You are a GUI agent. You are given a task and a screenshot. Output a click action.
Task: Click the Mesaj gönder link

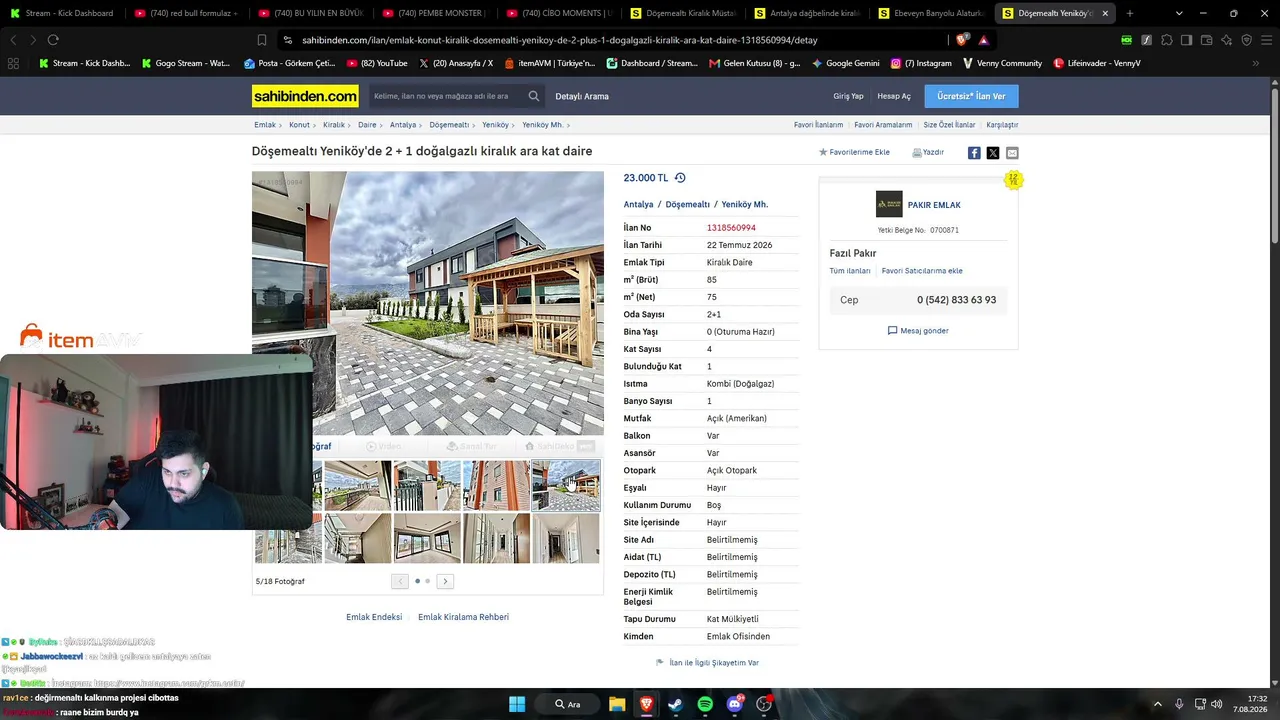[x=924, y=331]
